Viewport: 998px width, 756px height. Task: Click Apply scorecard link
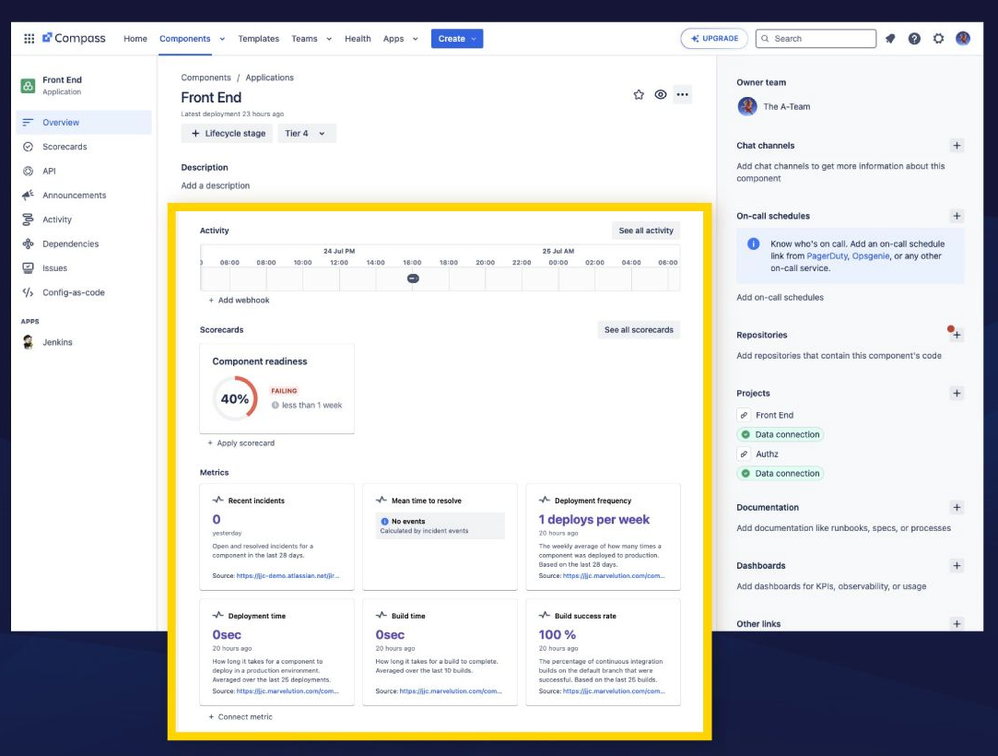pos(241,443)
